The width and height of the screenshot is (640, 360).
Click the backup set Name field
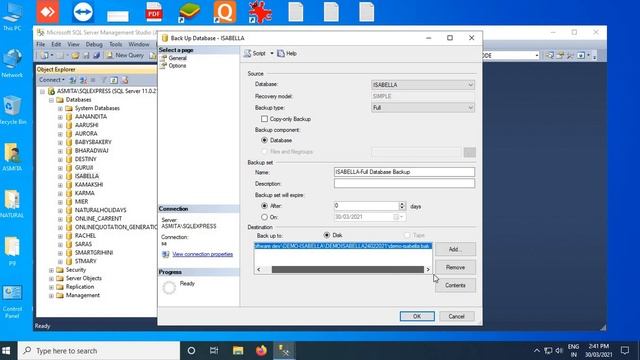[404, 172]
